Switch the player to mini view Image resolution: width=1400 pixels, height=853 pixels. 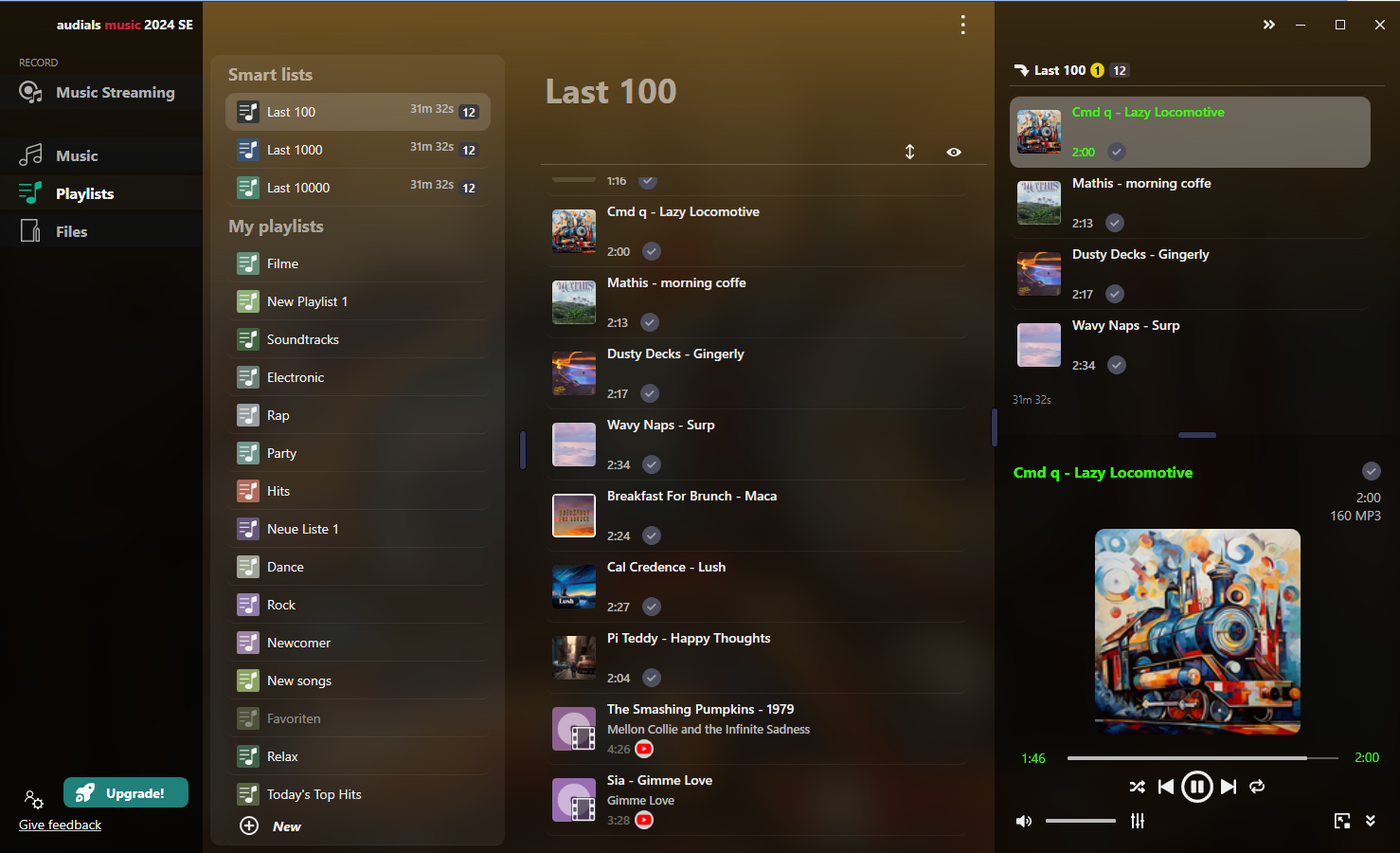coord(1342,821)
